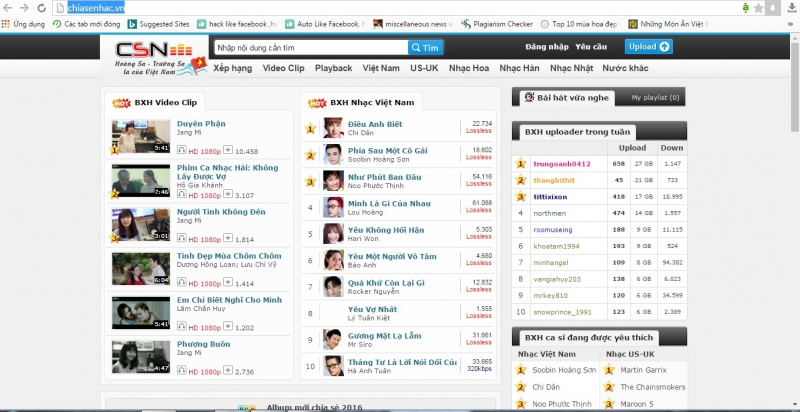Click gold star rank 1 for Điều Anh Biết

[x=310, y=128]
